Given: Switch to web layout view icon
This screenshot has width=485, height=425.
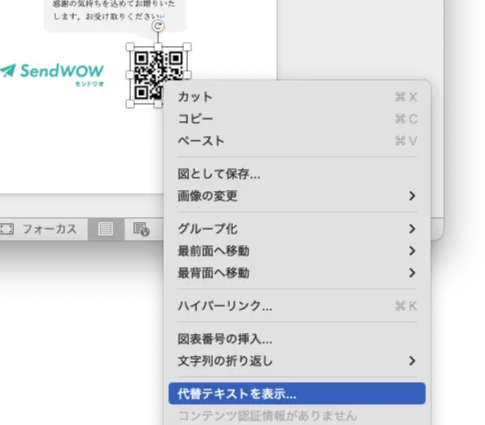Looking at the screenshot, I should tap(141, 229).
